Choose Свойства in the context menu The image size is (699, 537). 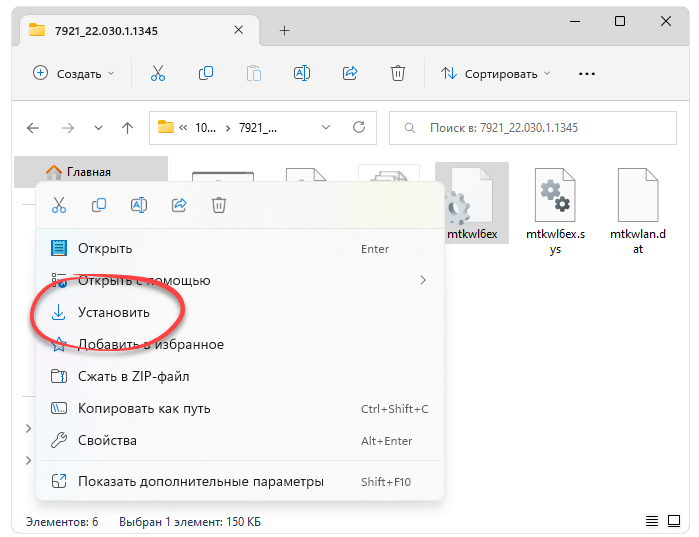(x=240, y=441)
